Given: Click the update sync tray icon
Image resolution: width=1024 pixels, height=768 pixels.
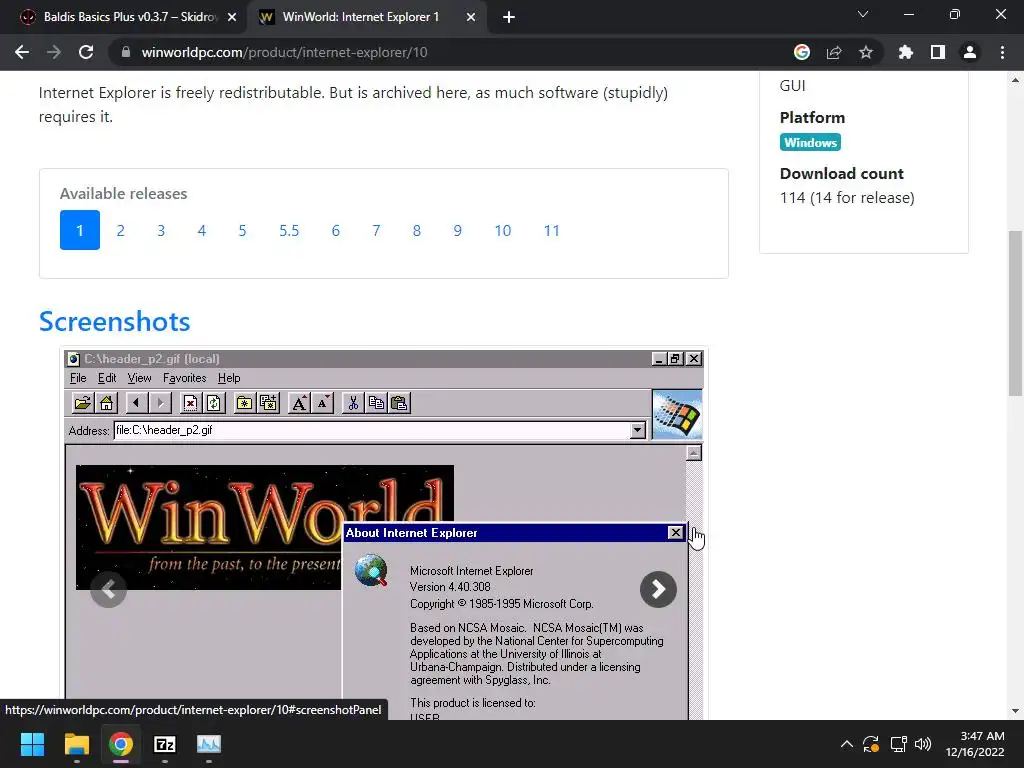Looking at the screenshot, I should [871, 744].
